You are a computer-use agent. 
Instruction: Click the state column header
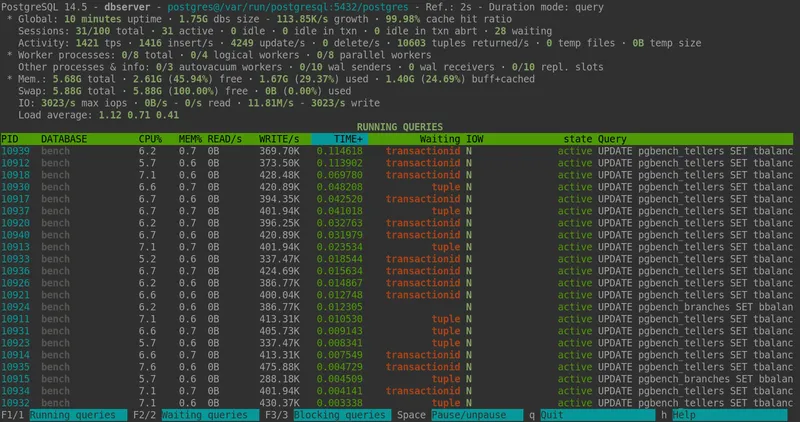(x=578, y=139)
